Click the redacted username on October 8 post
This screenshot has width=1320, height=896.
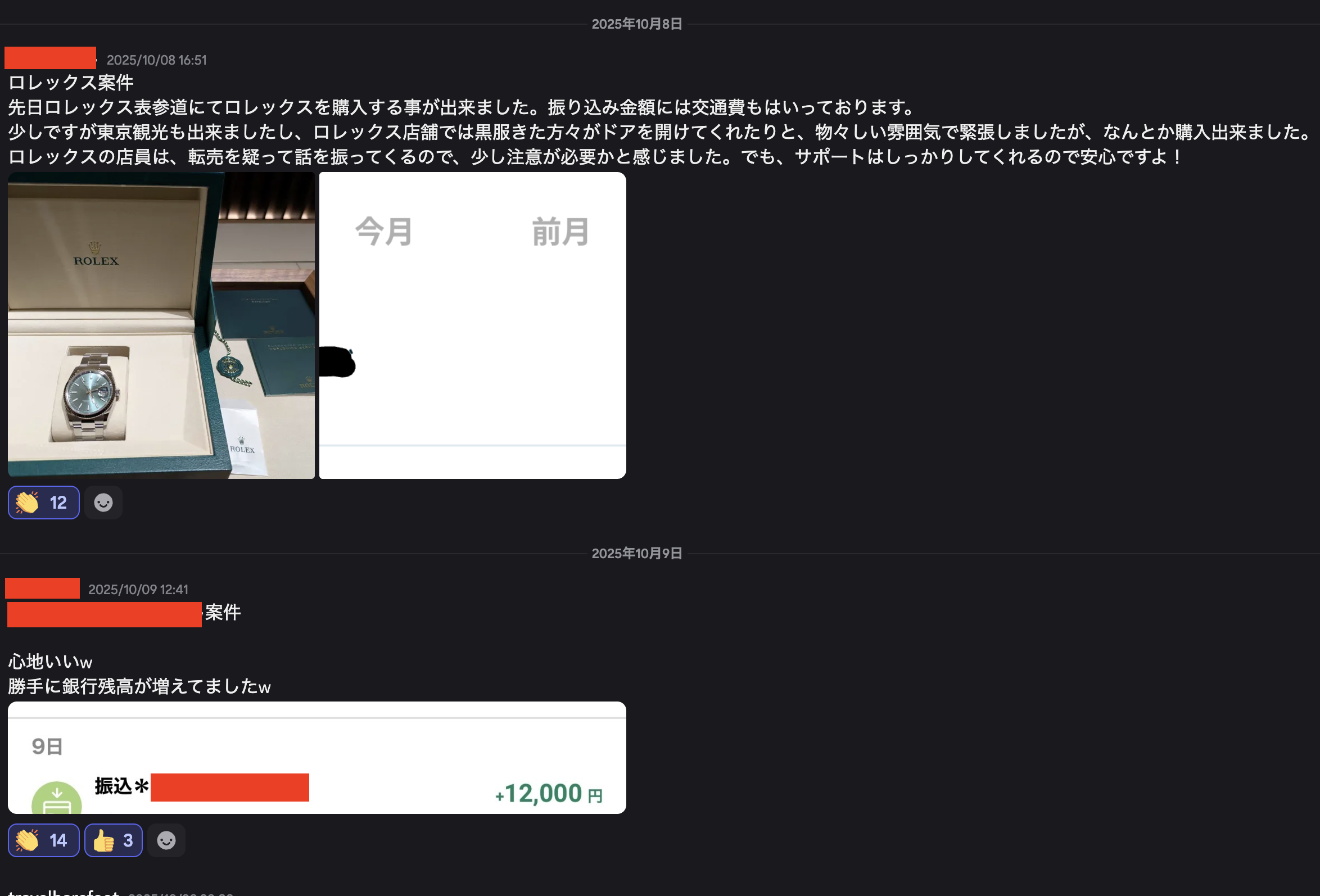(50, 58)
